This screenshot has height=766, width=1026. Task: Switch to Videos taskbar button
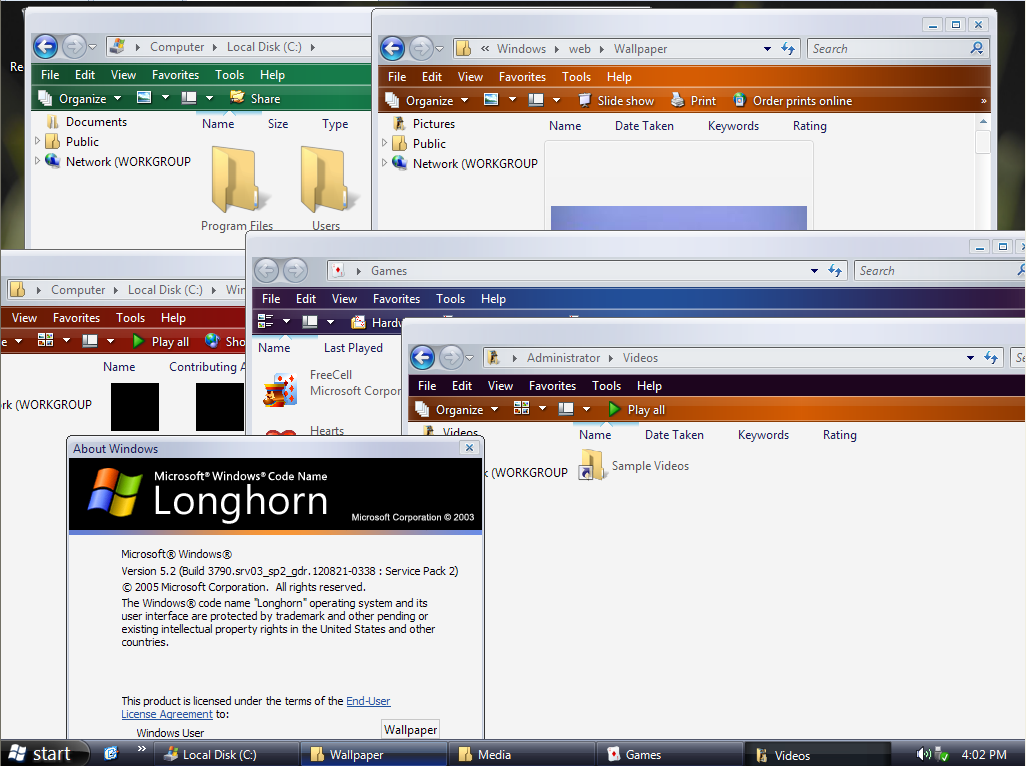817,754
